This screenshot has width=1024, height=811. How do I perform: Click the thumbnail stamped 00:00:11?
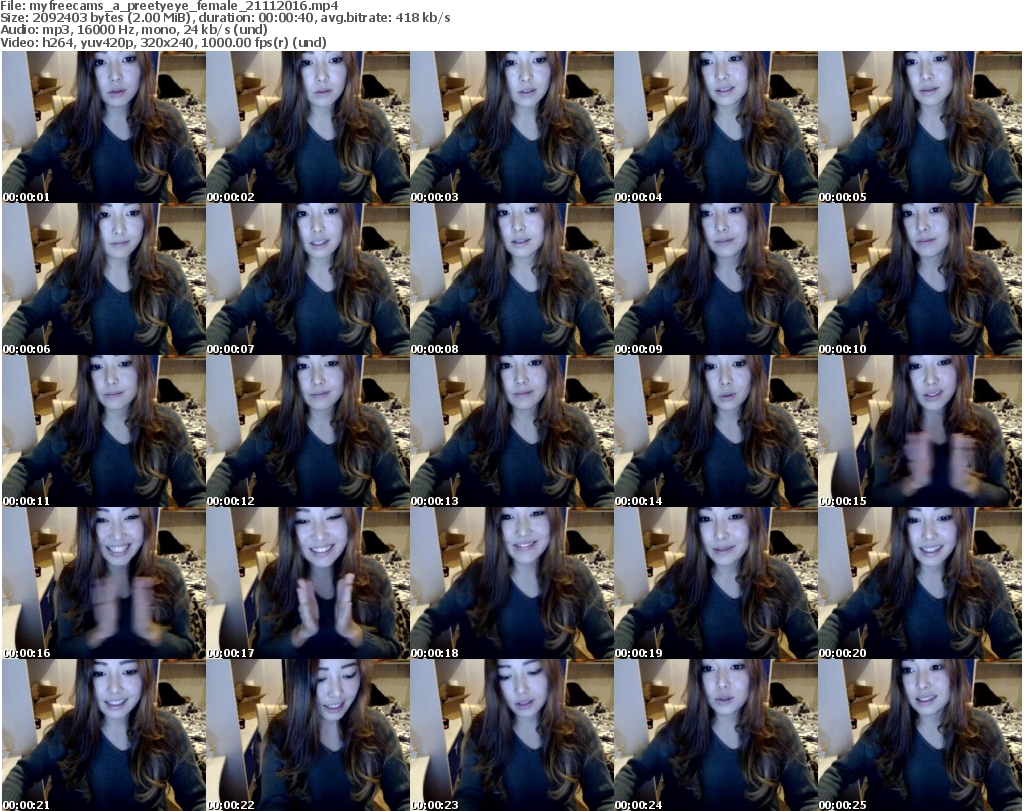tap(104, 432)
